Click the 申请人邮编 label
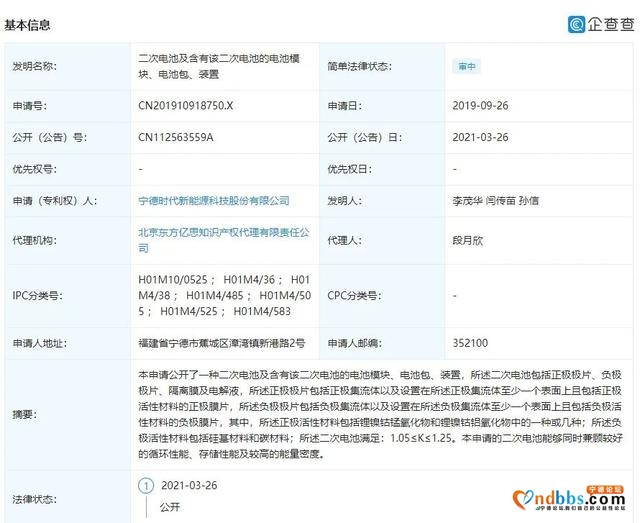This screenshot has width=640, height=523. coord(354,343)
